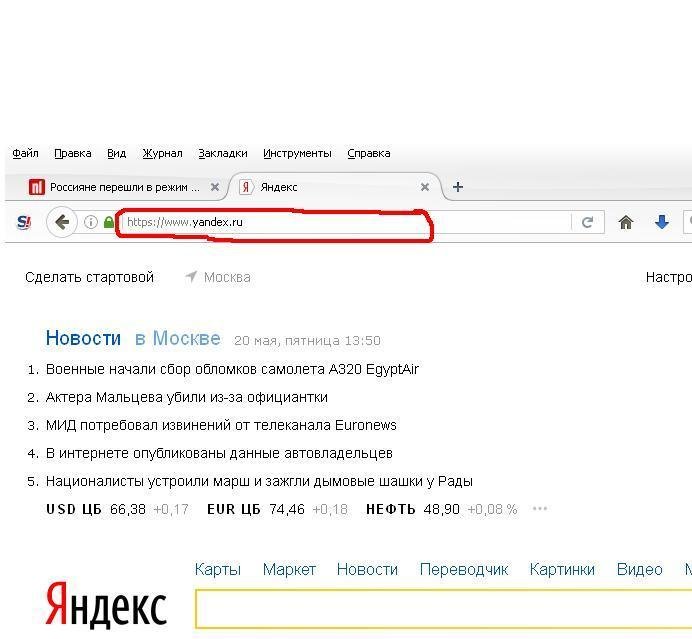Open news about 'Актера Мальцева убили'
The width and height of the screenshot is (692, 639).
pyautogui.click(x=186, y=397)
